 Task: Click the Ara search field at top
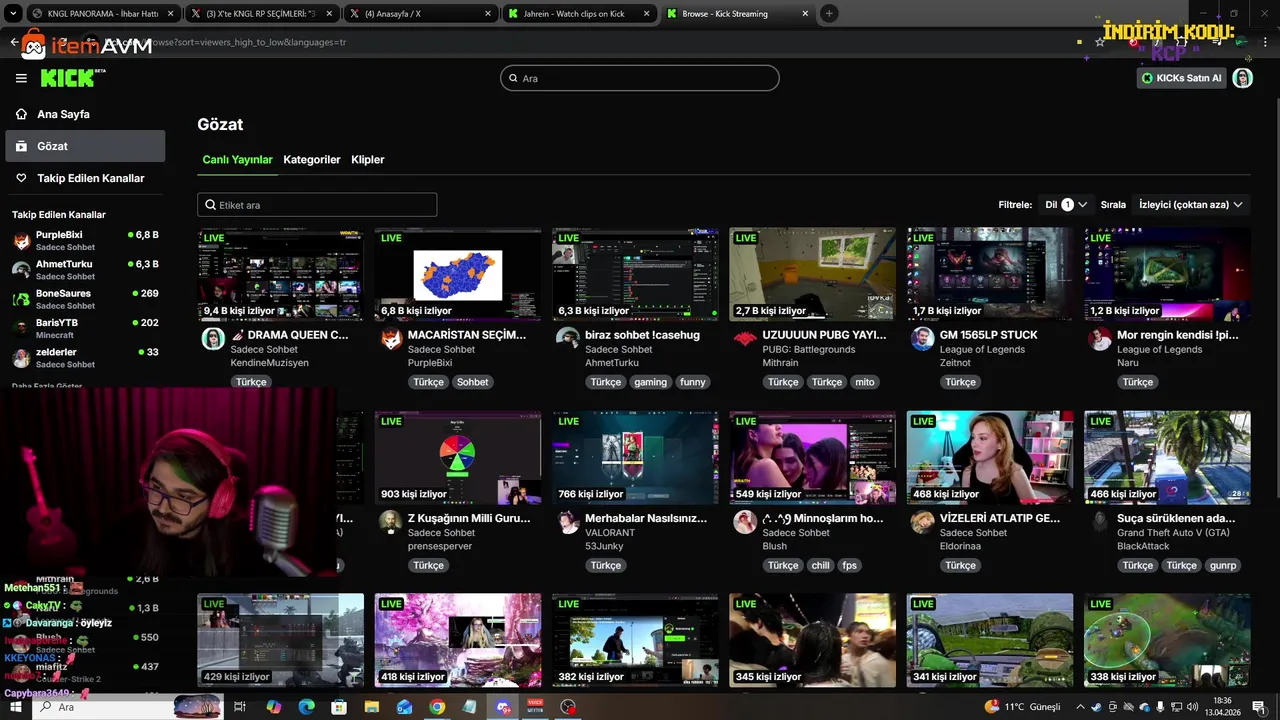pyautogui.click(x=640, y=78)
